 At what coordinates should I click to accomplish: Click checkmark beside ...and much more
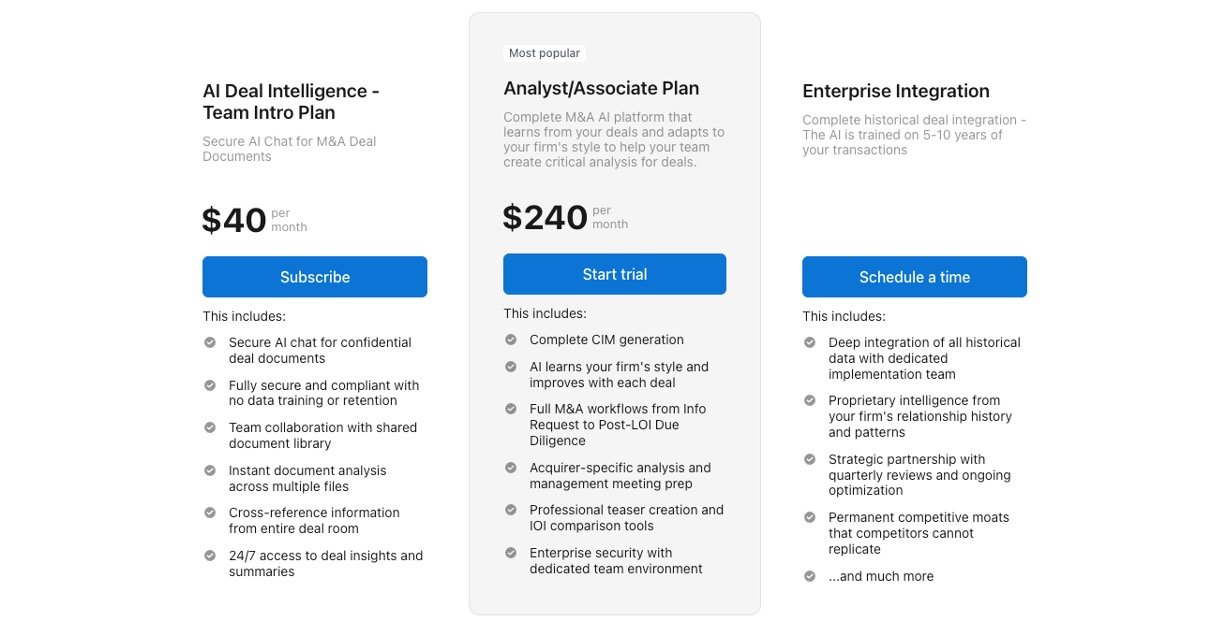click(810, 576)
